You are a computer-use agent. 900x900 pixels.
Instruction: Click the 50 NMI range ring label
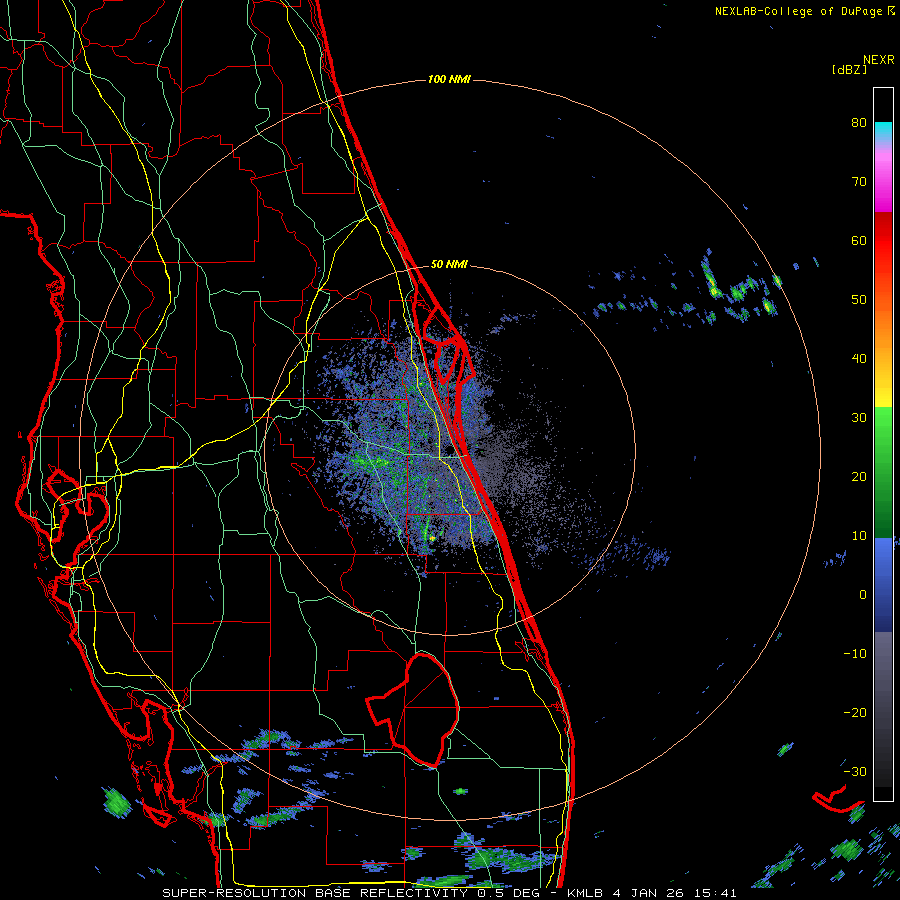click(449, 265)
